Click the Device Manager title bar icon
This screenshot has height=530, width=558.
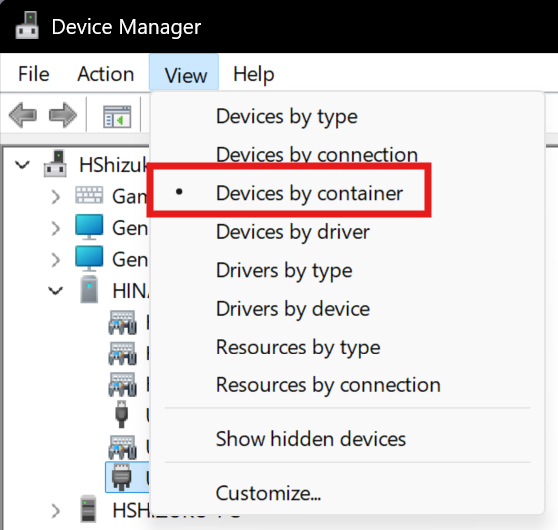pyautogui.click(x=27, y=25)
